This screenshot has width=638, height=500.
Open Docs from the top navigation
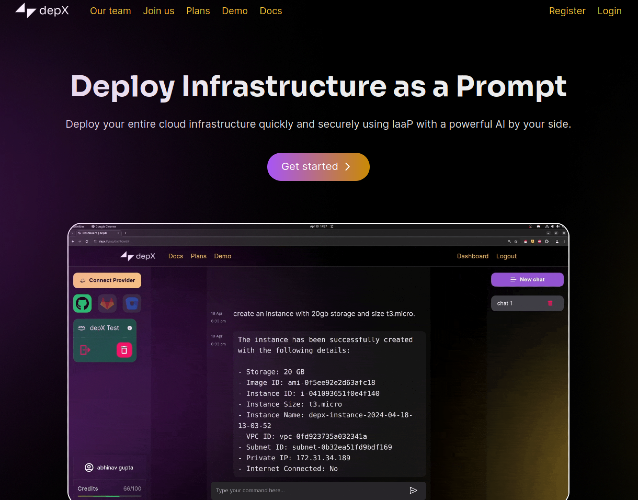271,11
